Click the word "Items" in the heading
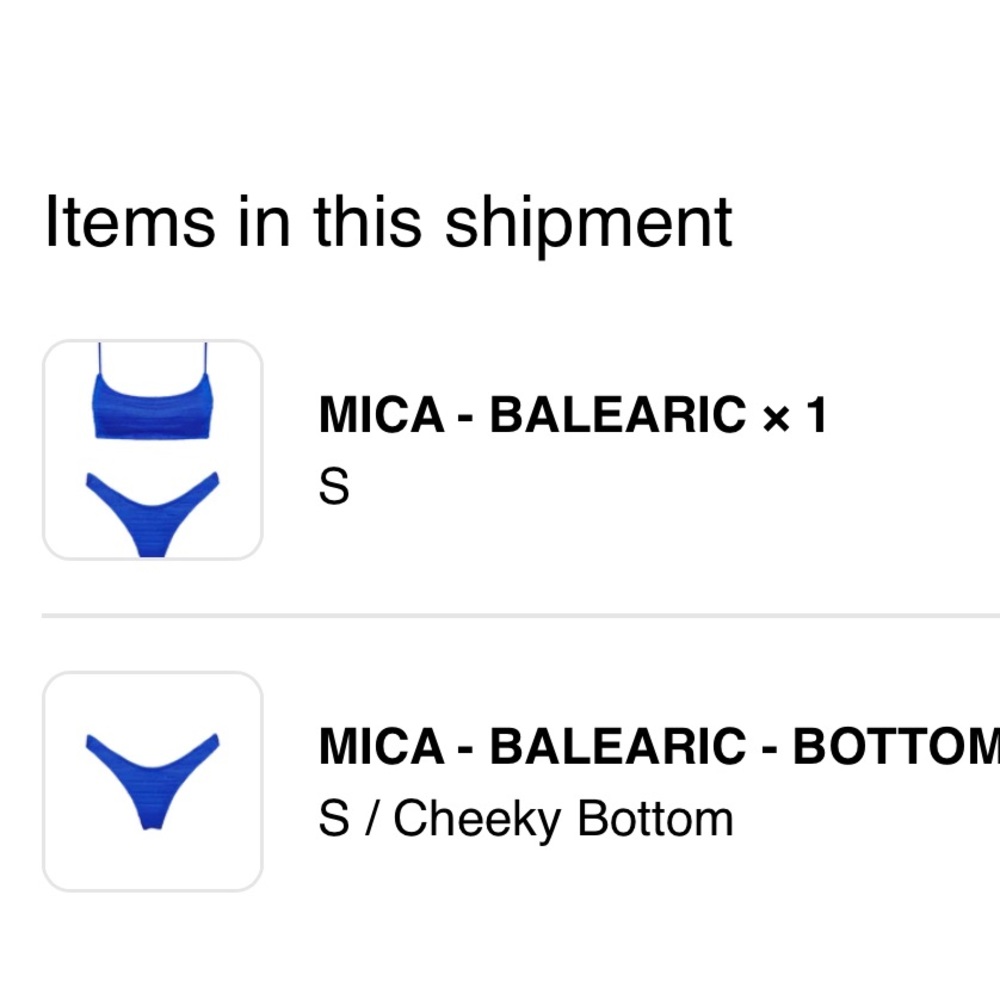The width and height of the screenshot is (1000, 1000). [x=130, y=222]
